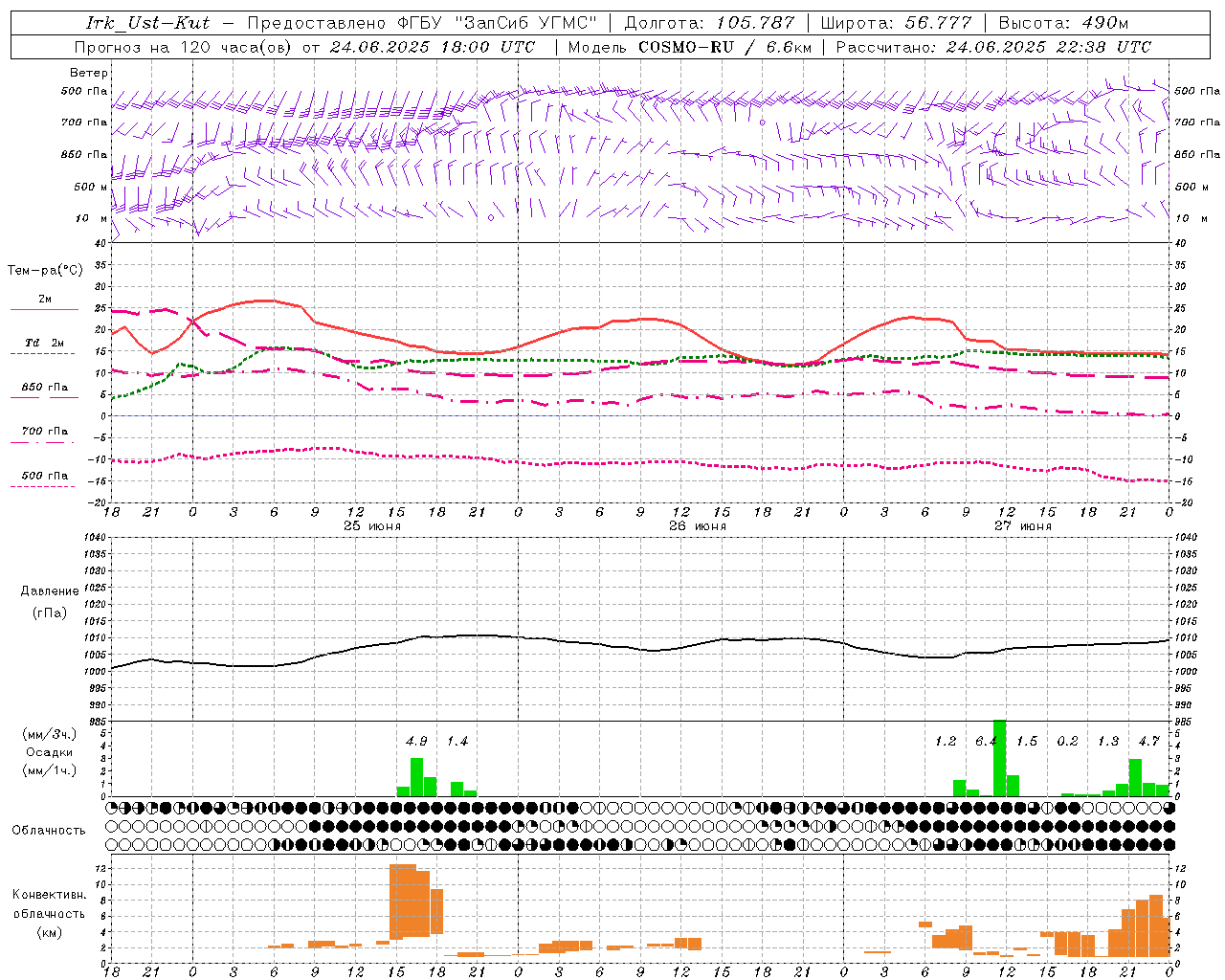Click the dotted 500 гПа temperature legend line

tap(43, 486)
